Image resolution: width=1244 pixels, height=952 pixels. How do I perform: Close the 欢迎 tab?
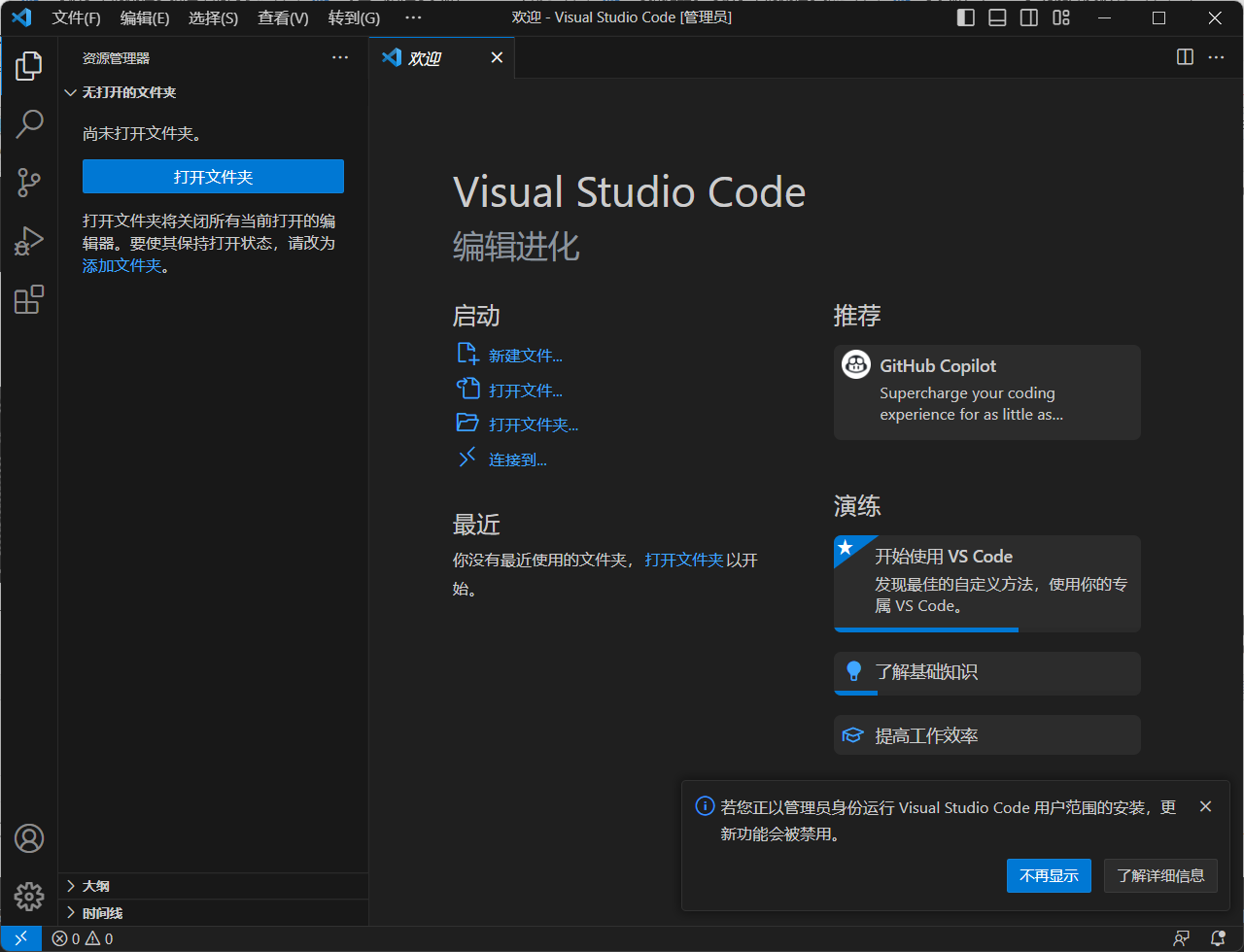pos(497,57)
